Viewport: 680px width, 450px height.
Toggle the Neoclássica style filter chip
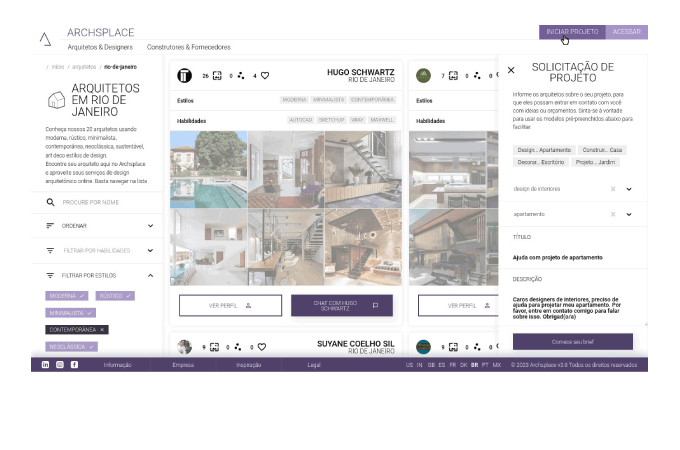(x=71, y=346)
